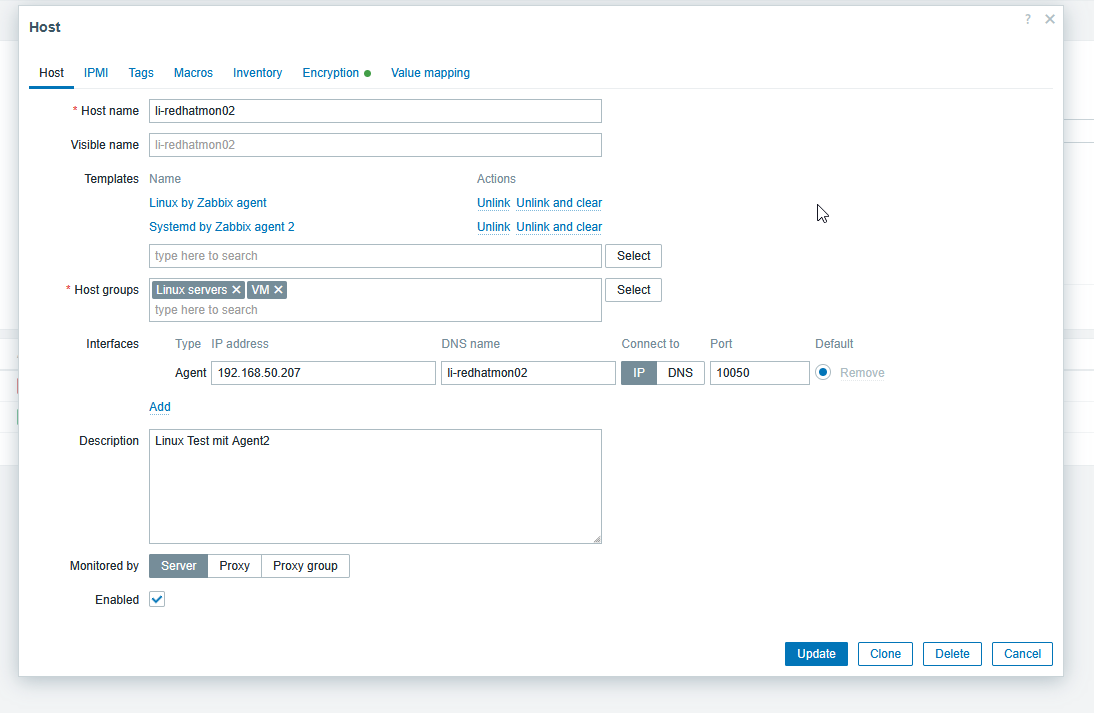Click Add link under Interfaces
This screenshot has width=1094, height=713.
tap(160, 407)
